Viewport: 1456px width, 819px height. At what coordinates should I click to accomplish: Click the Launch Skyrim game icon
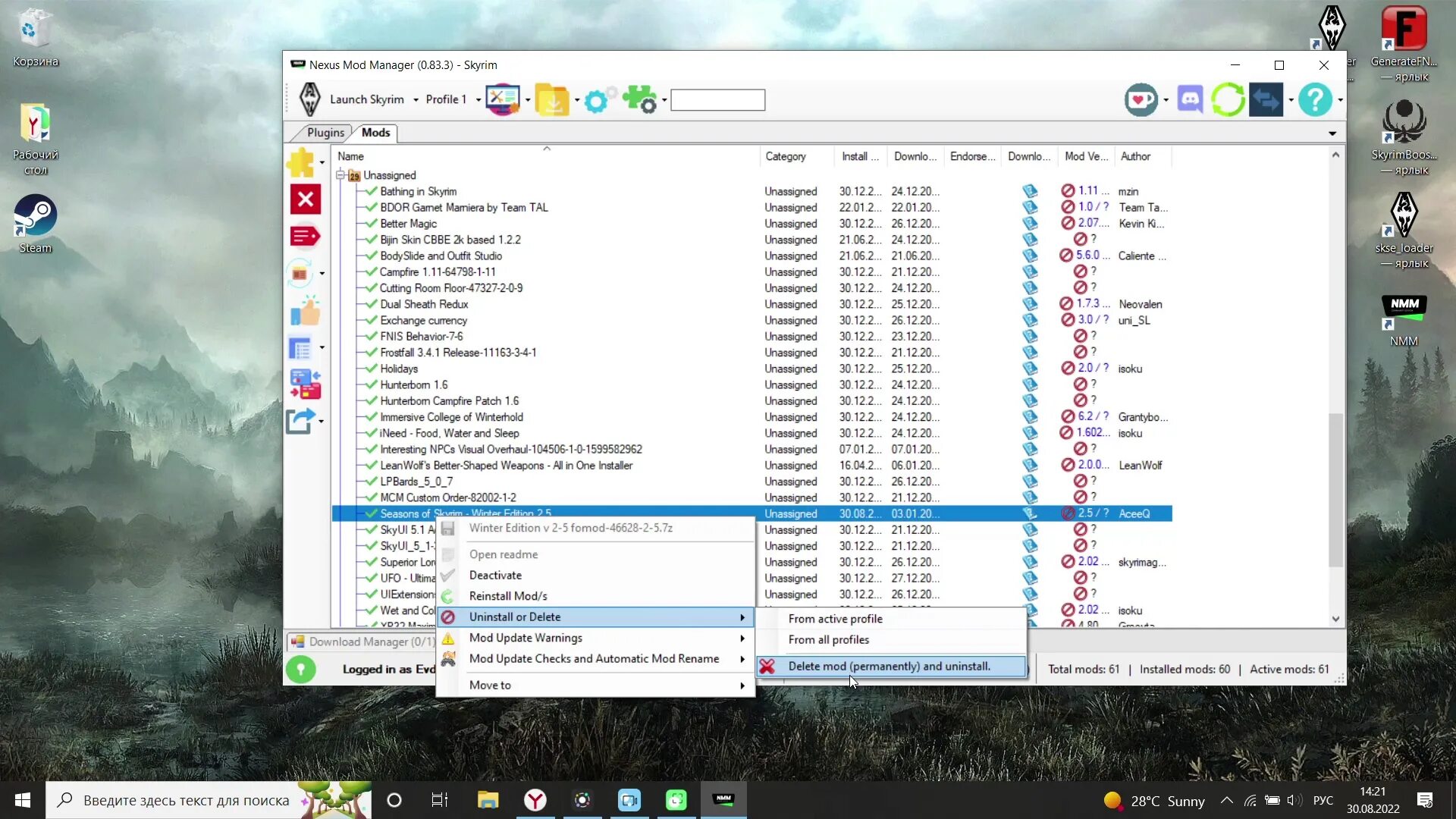click(x=309, y=99)
